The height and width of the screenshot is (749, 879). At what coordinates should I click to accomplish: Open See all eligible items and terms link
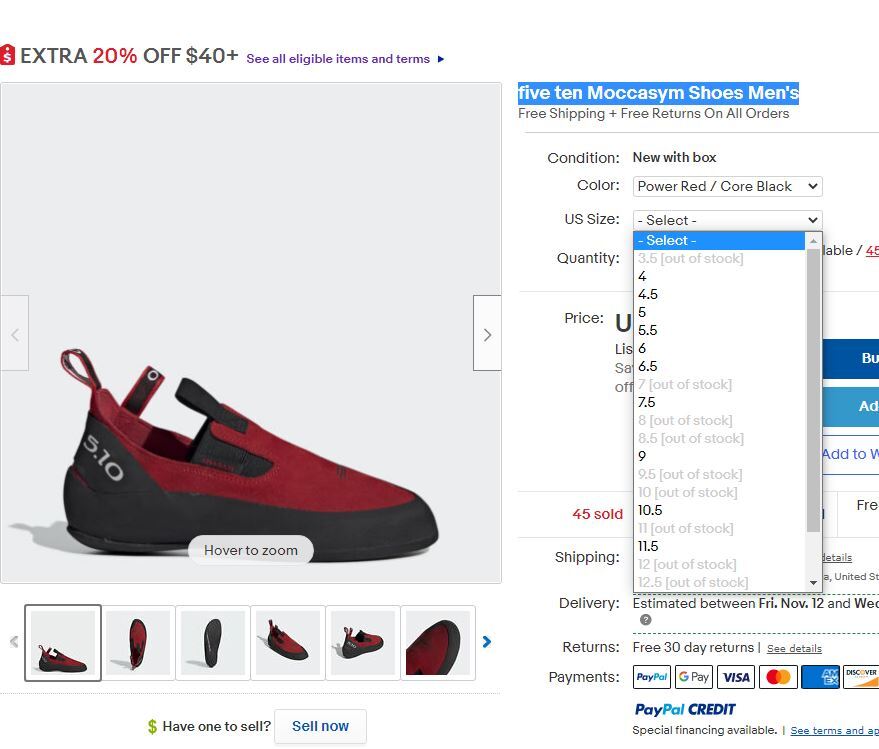point(338,59)
